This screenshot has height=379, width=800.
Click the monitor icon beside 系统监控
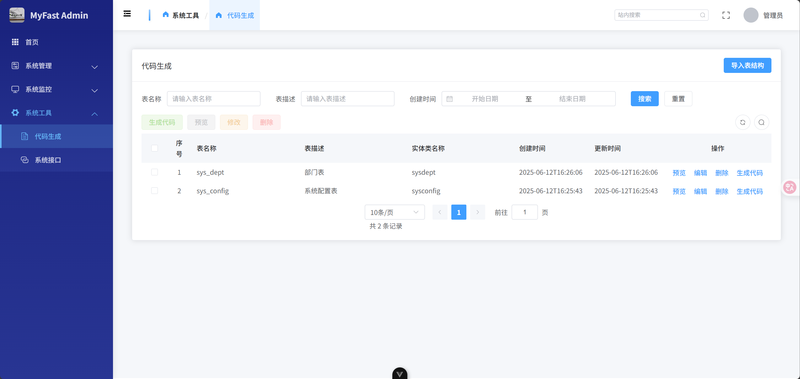(x=15, y=89)
